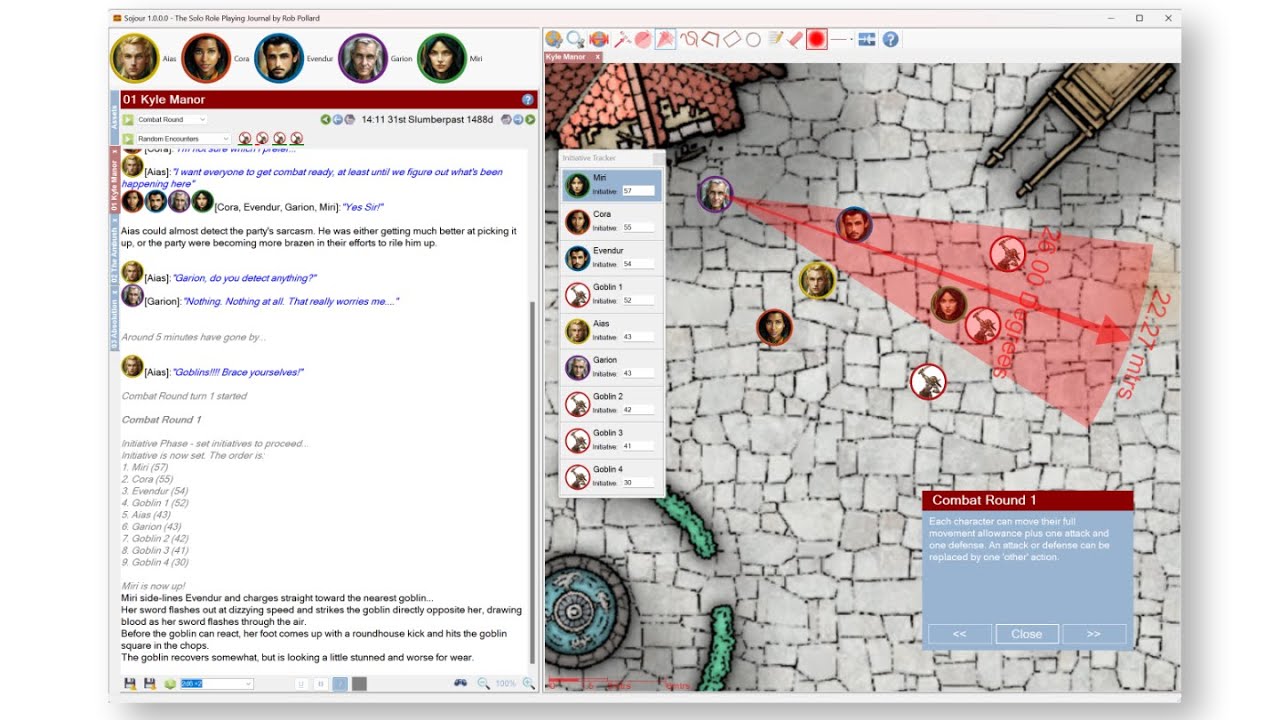1280x720 pixels.
Task: Choose the circle shape drawing tool
Action: click(x=753, y=39)
